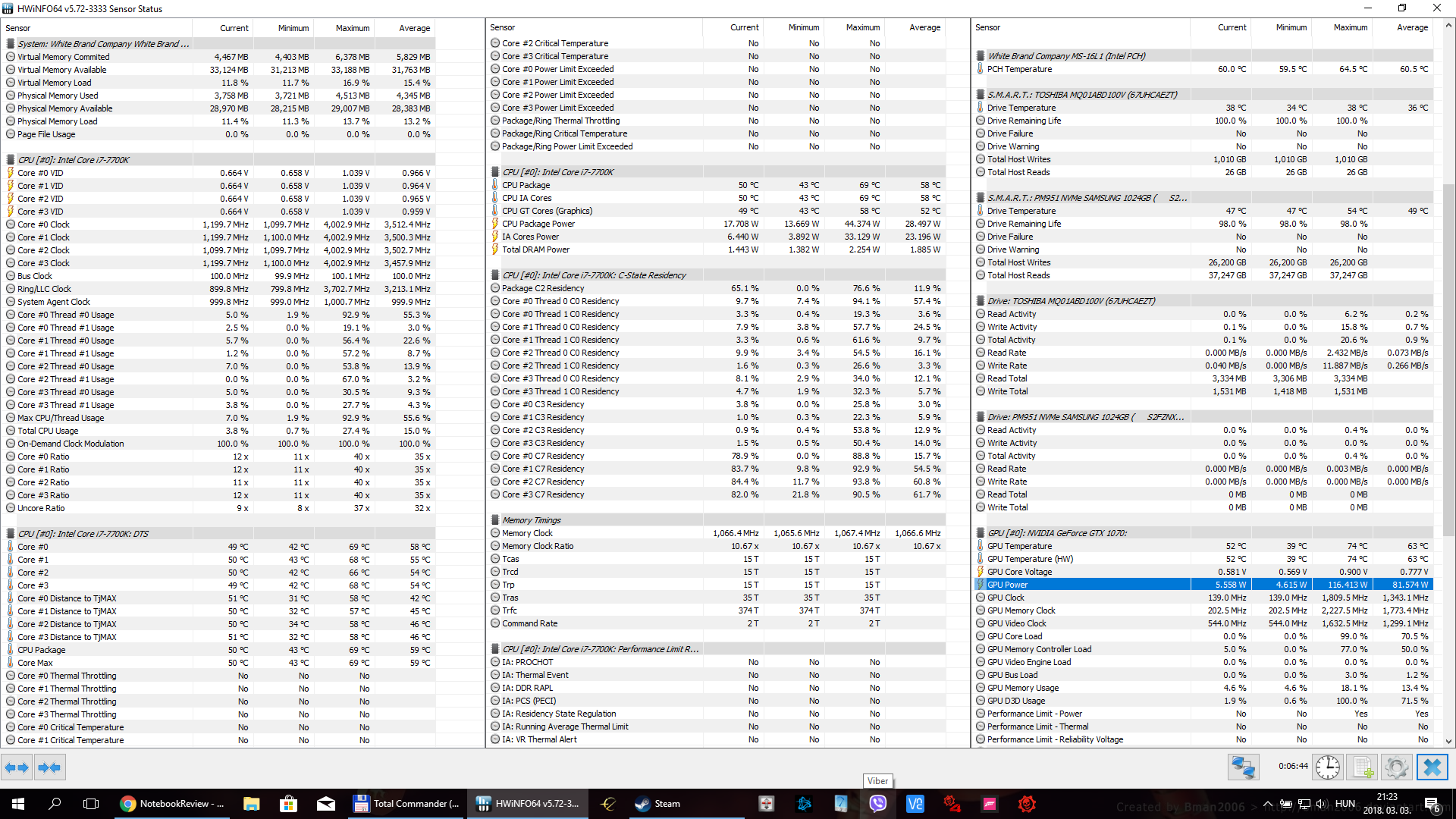Viewport: 1456px width, 819px height.
Task: Select the GPU D3D Usage row
Action: pos(1203,701)
